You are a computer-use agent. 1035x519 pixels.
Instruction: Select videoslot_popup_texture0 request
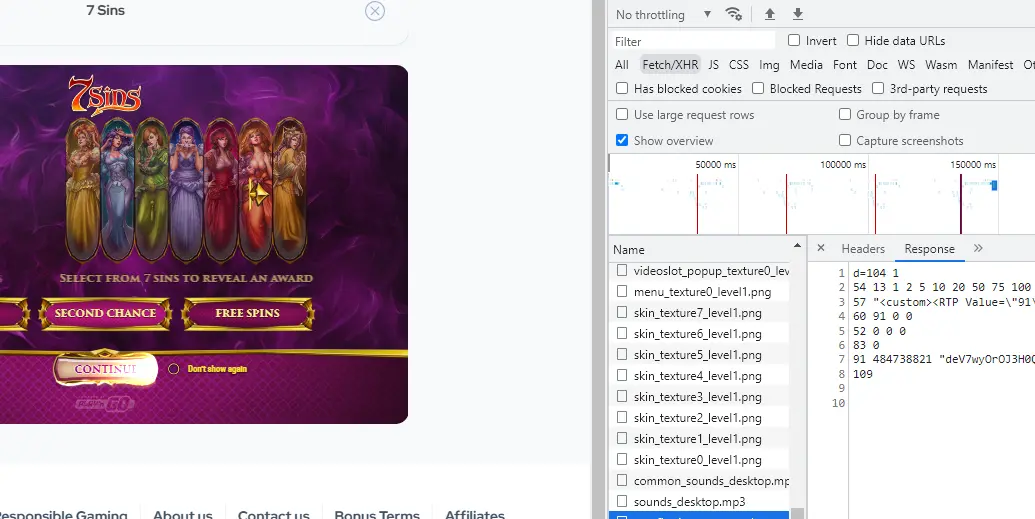click(x=700, y=271)
